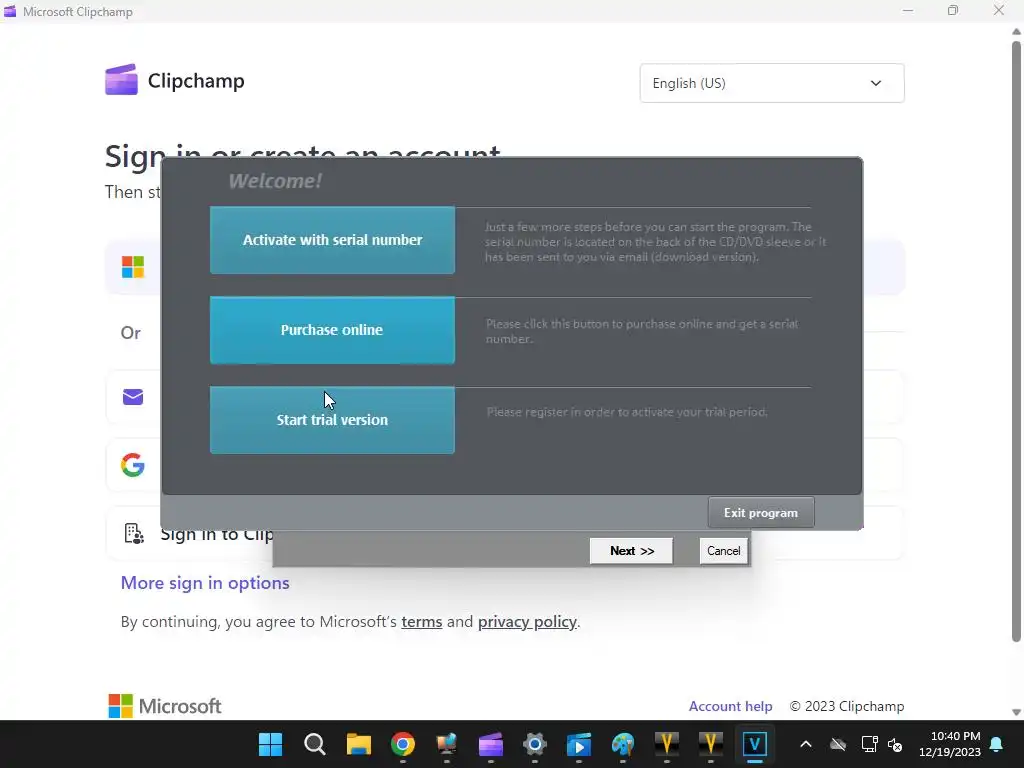Viewport: 1024px width, 768px height.
Task: Switch to Google Chrome in taskbar
Action: tap(402, 744)
